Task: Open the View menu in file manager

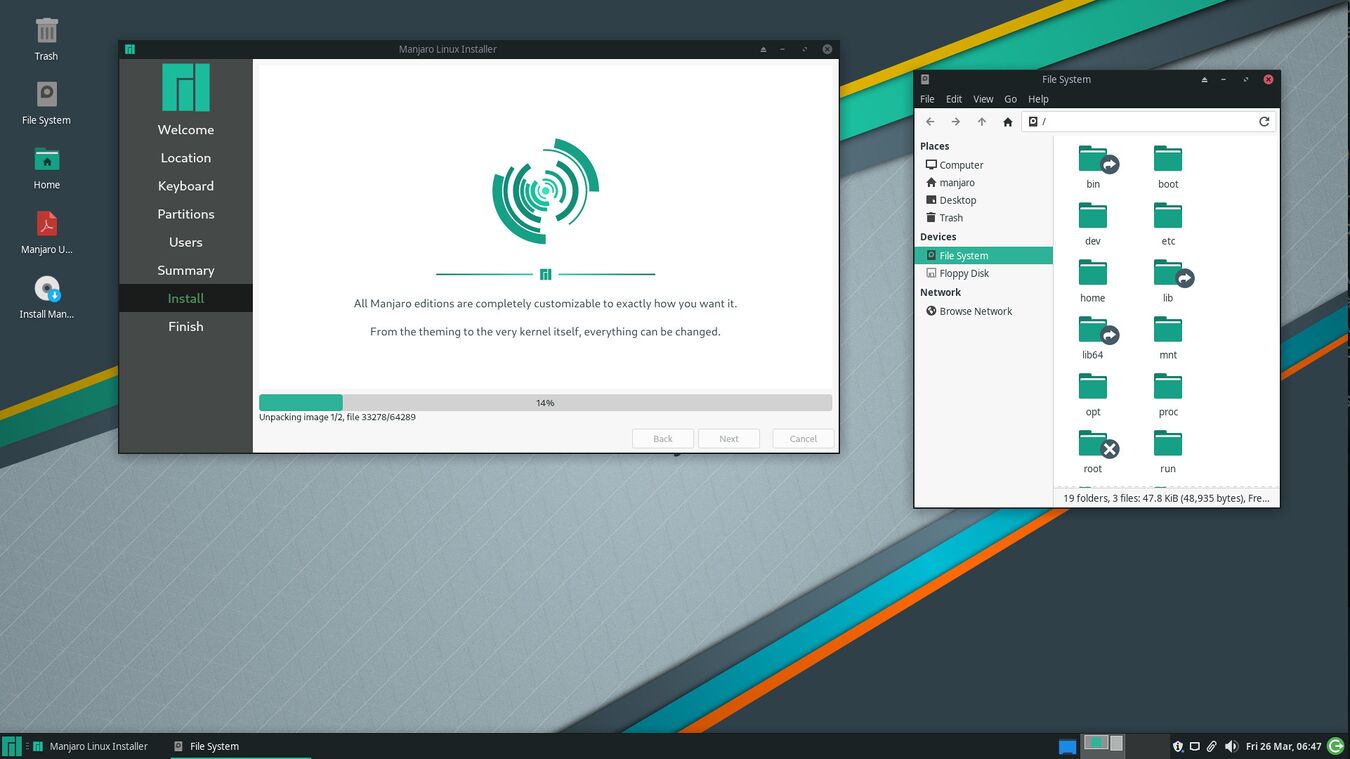Action: click(x=983, y=99)
